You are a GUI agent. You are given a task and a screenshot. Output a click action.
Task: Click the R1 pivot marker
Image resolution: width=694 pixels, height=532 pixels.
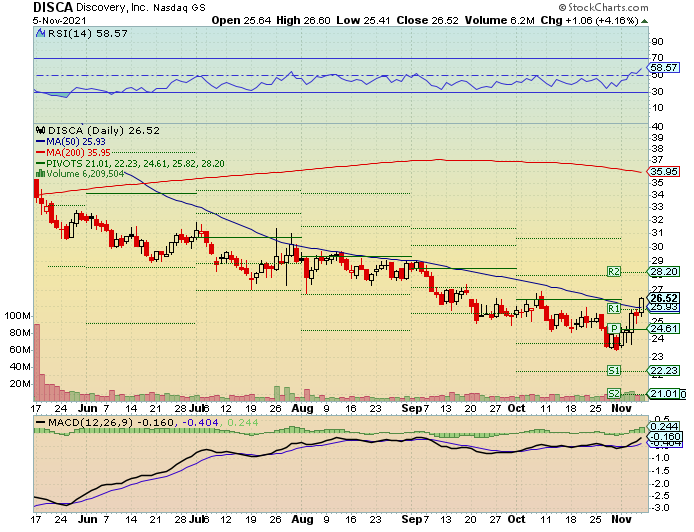(x=613, y=308)
